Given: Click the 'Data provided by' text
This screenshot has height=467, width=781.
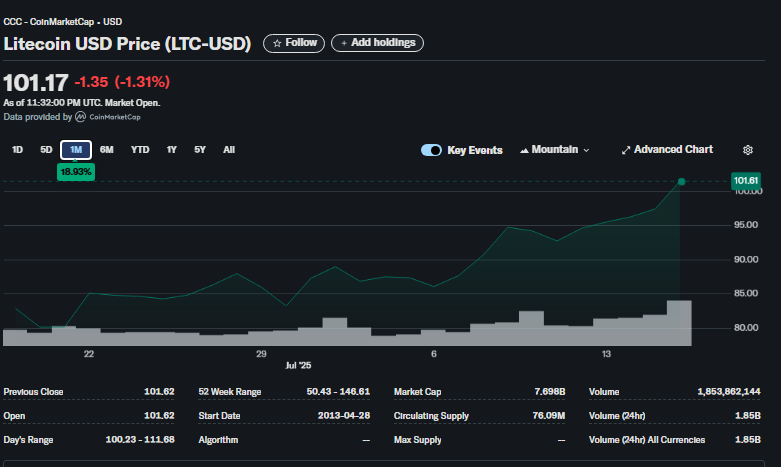Looking at the screenshot, I should (x=38, y=117).
